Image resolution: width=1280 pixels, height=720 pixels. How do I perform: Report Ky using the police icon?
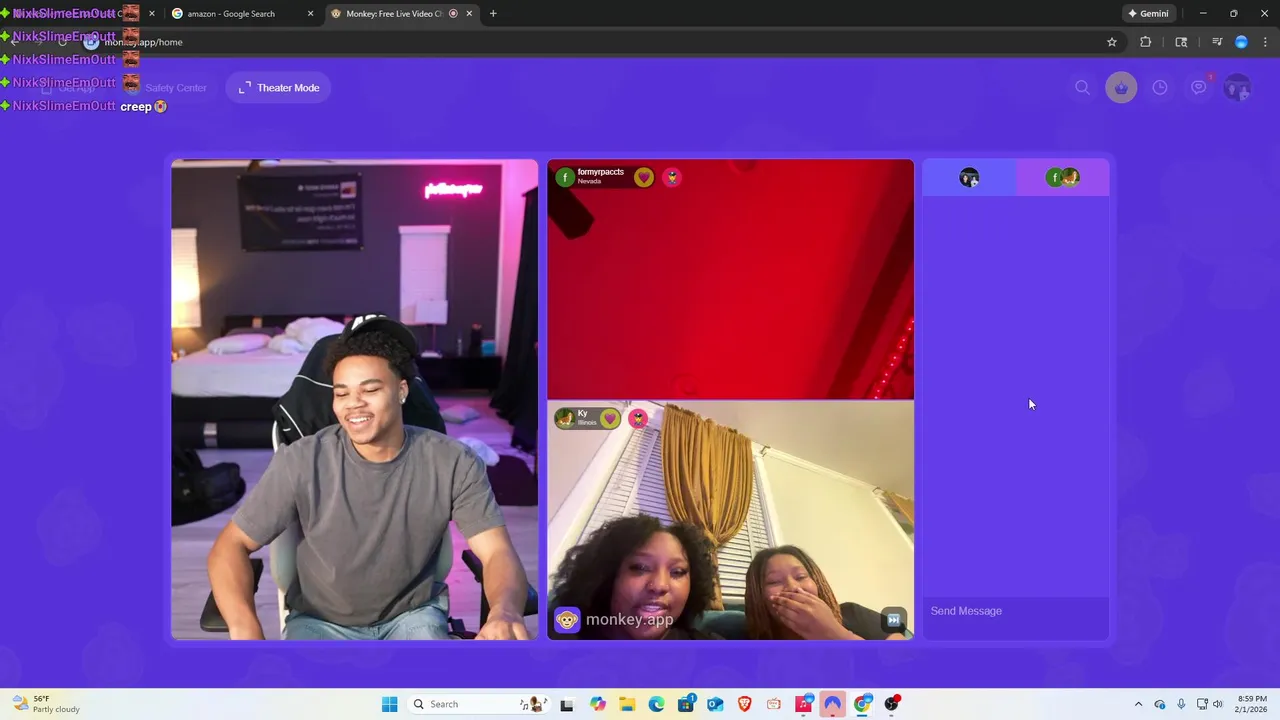point(638,418)
